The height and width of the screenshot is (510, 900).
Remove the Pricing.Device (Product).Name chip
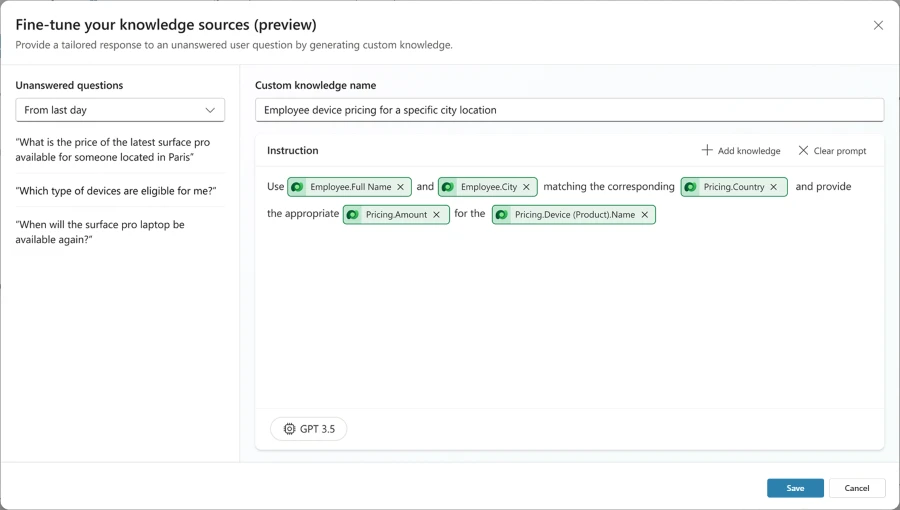(644, 215)
